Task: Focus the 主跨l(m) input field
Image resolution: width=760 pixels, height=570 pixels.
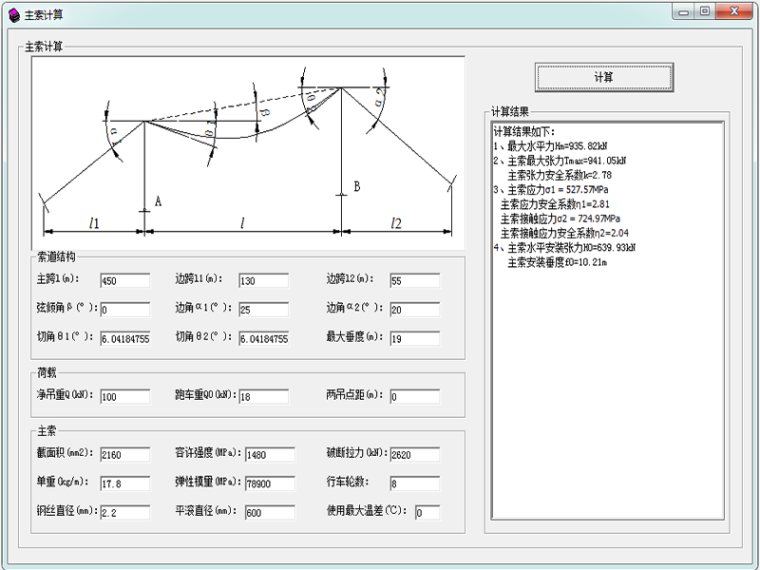Action: 124,281
